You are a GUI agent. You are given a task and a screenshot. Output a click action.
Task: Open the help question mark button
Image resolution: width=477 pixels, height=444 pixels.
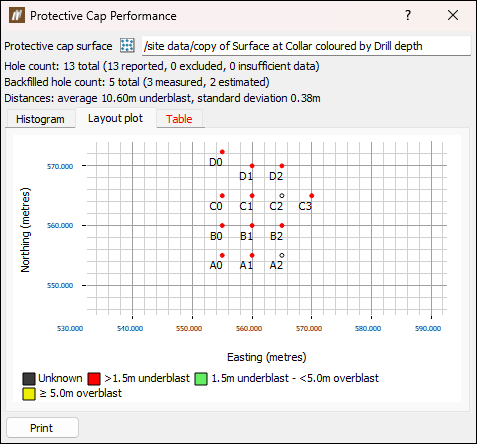click(408, 15)
